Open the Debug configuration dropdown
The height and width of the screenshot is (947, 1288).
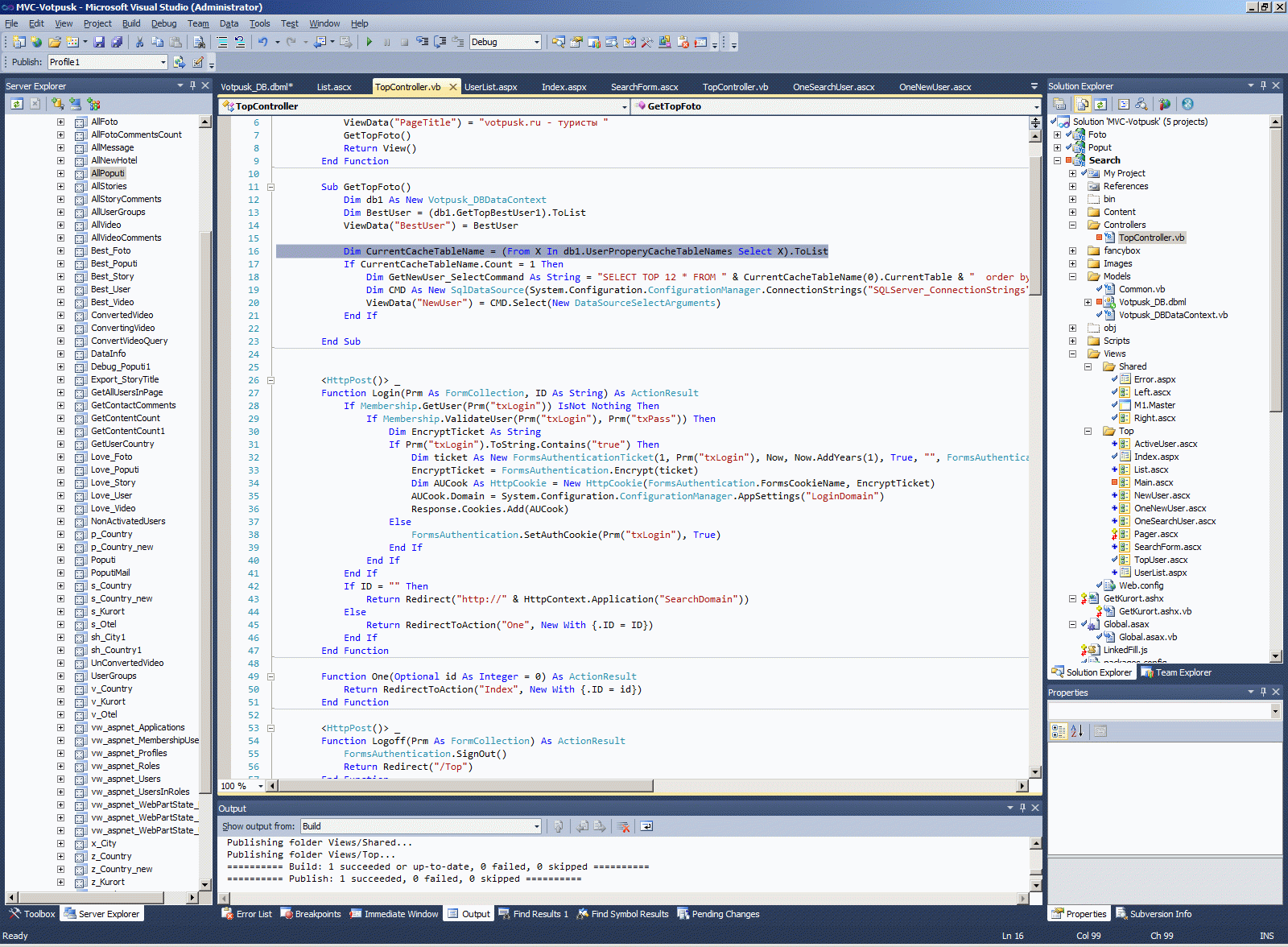tap(536, 42)
